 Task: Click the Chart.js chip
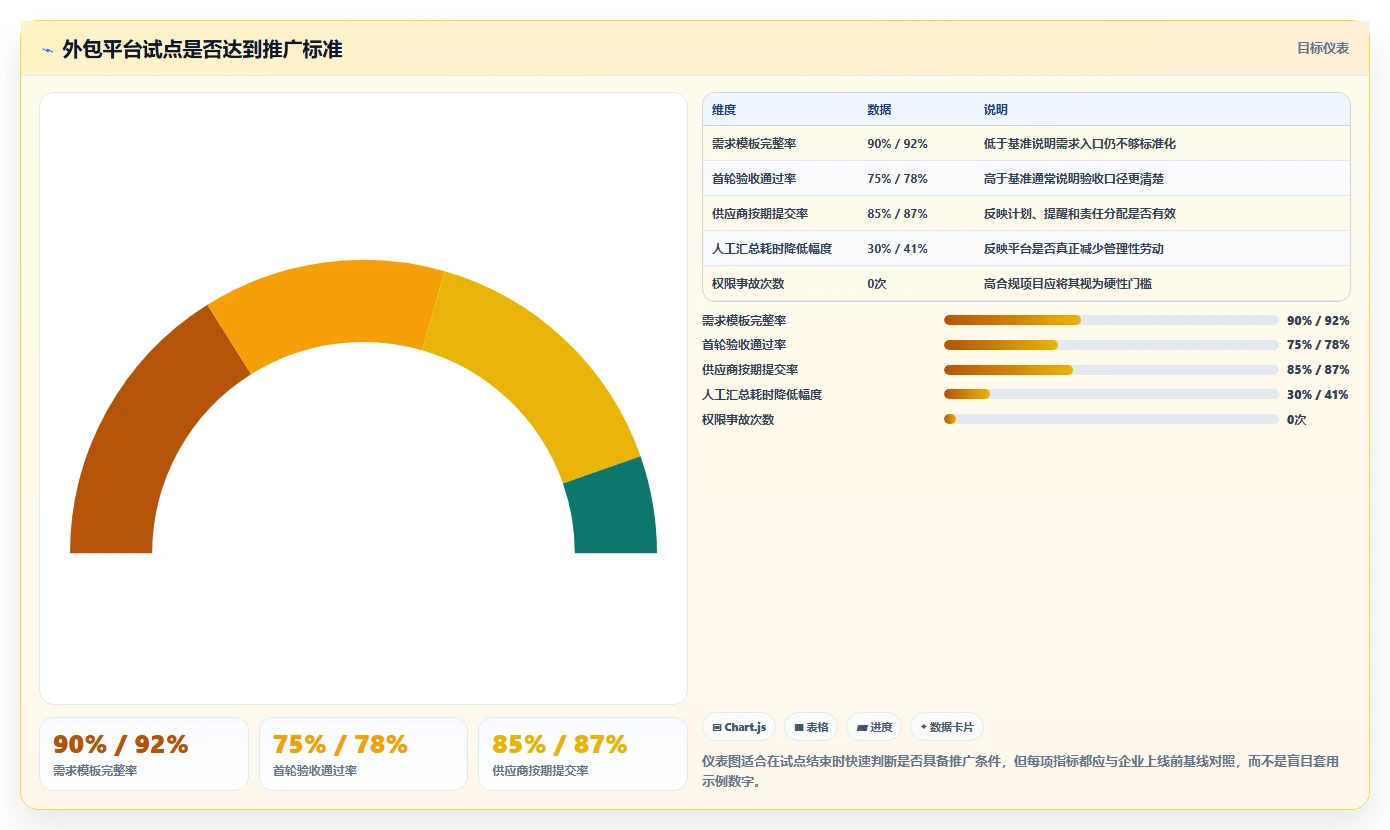point(740,727)
